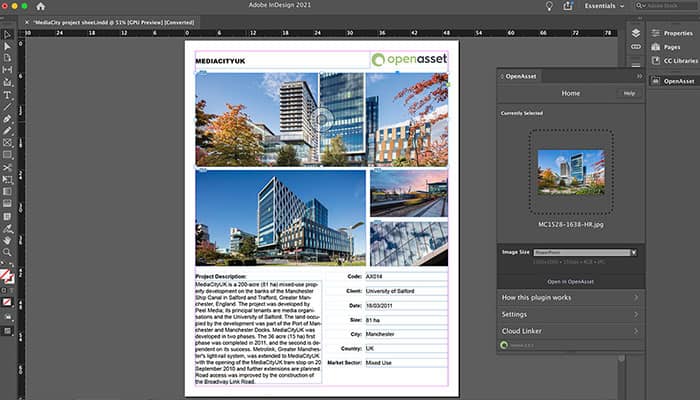Screen dimensions: 700x400
Task: Click the lightbulb Learn icon
Action: pyautogui.click(x=549, y=6)
